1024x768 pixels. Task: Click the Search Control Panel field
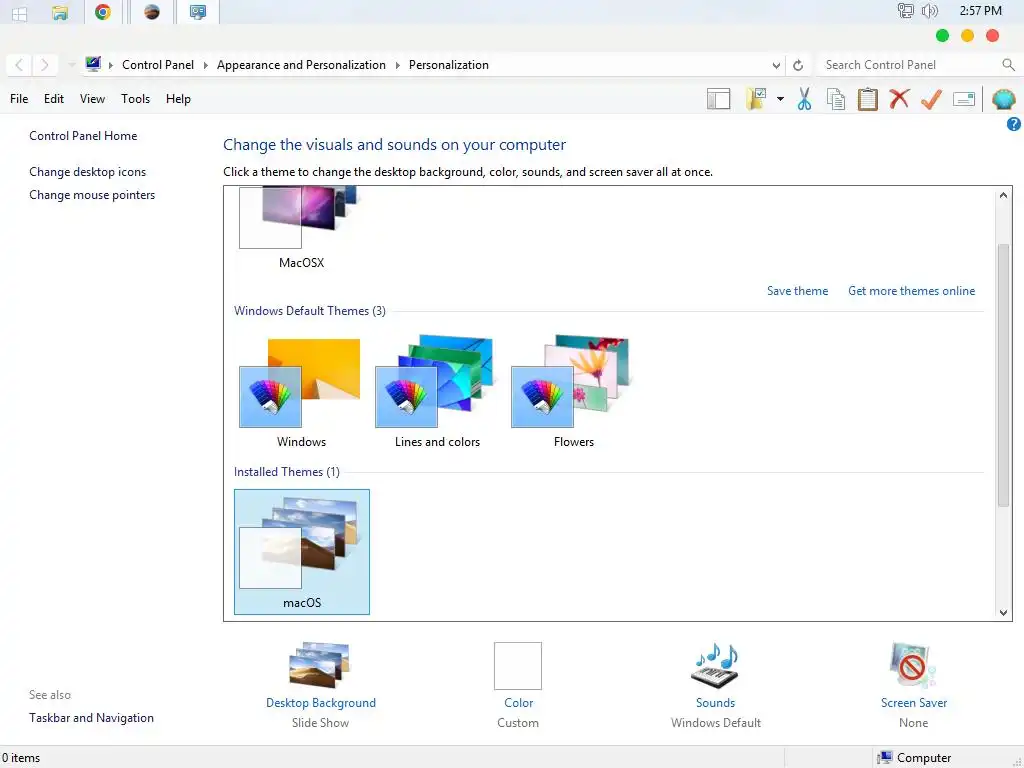coord(910,65)
